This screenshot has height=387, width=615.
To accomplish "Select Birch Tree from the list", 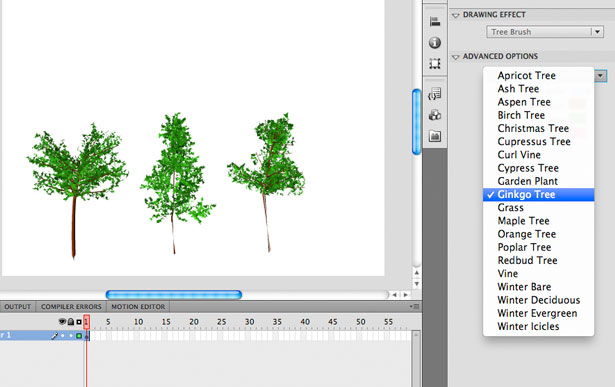I will tap(539, 115).
